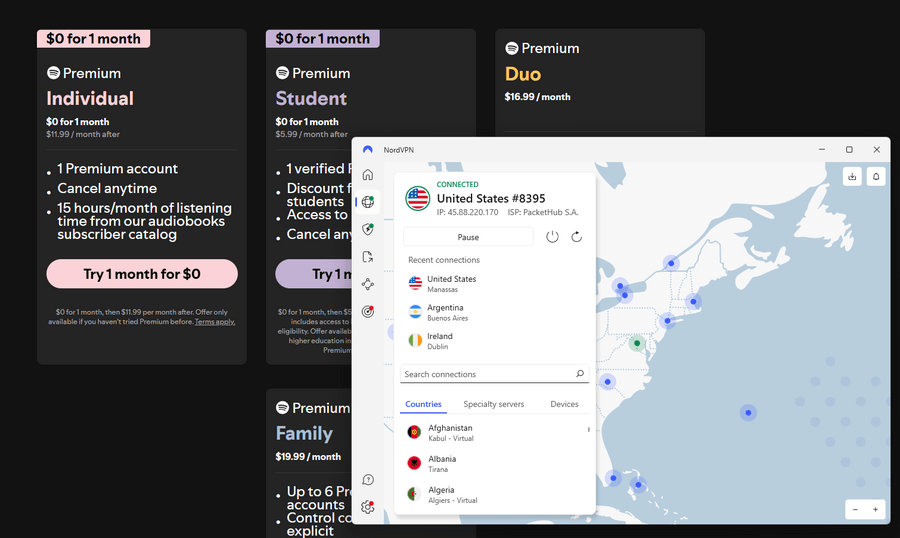The height and width of the screenshot is (538, 900).
Task: Click the Spotify logo on Individual card
Action: click(53, 73)
